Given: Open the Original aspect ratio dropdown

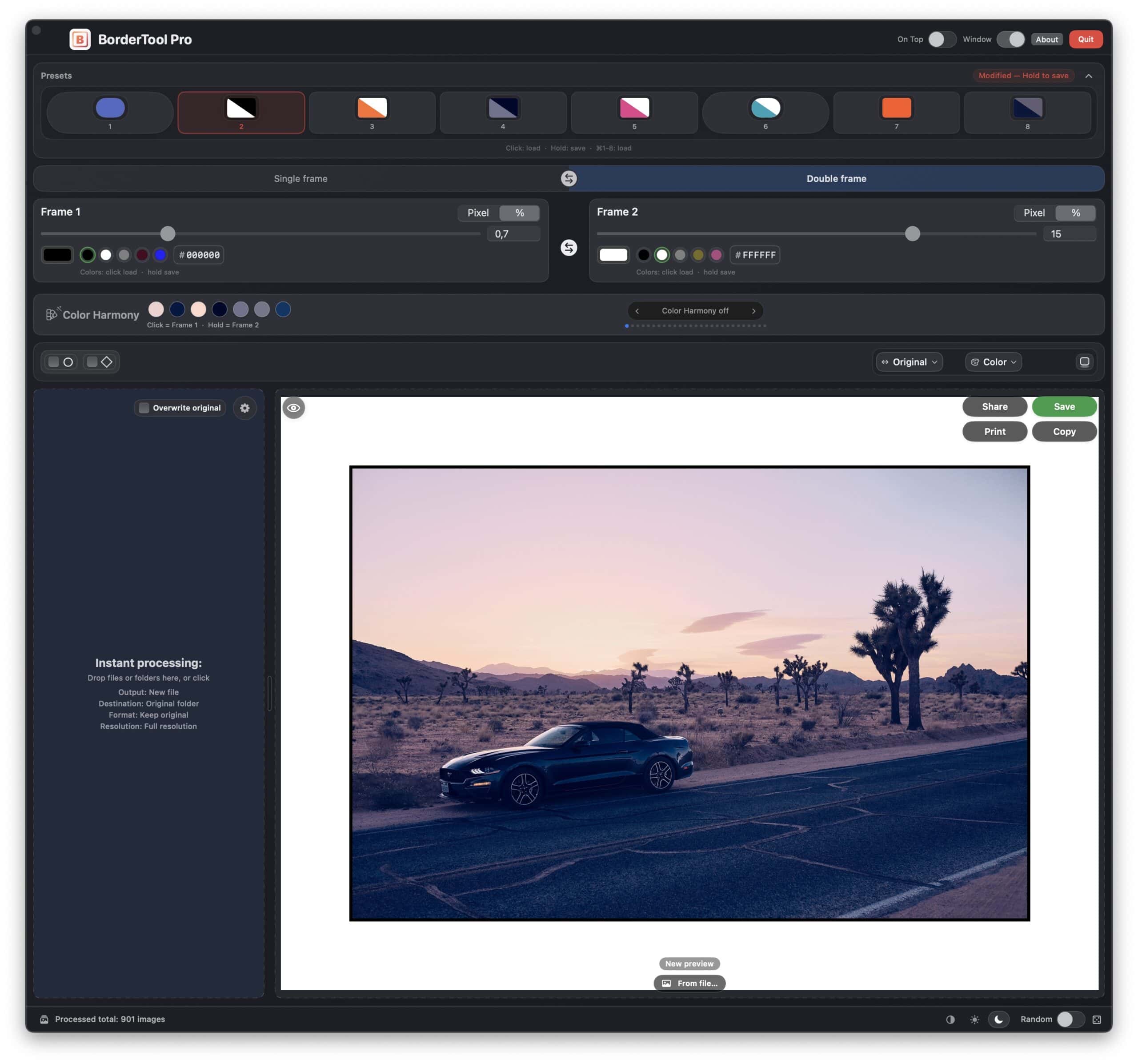Looking at the screenshot, I should 909,361.
